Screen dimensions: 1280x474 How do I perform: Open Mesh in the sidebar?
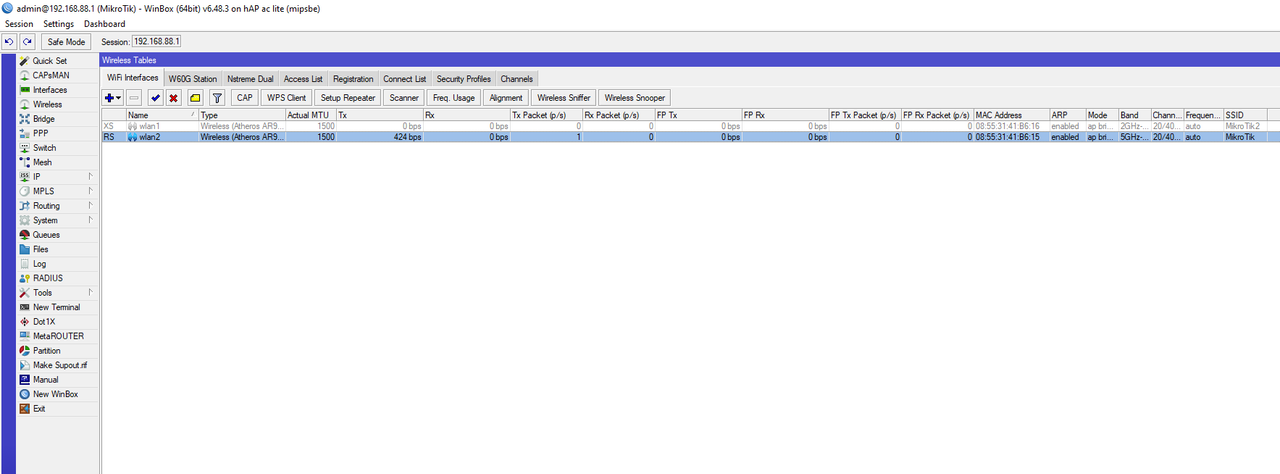pos(42,162)
